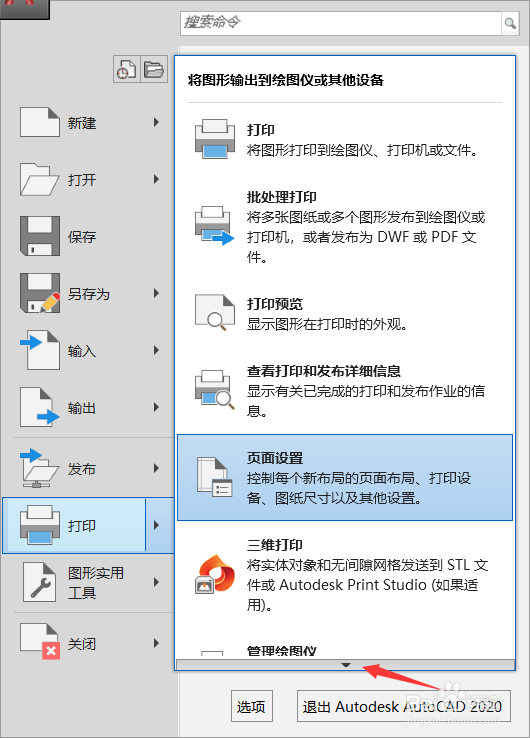Click the 批处理打印 printer arrow icon
530x738 pixels.
(x=215, y=225)
